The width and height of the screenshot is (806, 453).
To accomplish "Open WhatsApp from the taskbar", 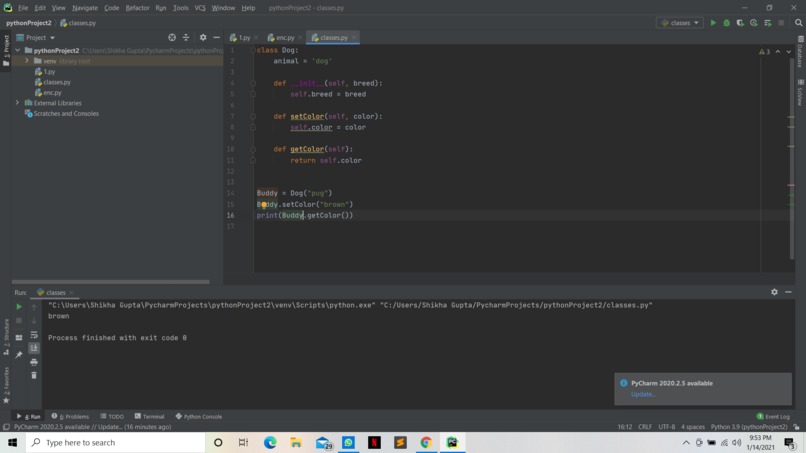I will (x=349, y=442).
